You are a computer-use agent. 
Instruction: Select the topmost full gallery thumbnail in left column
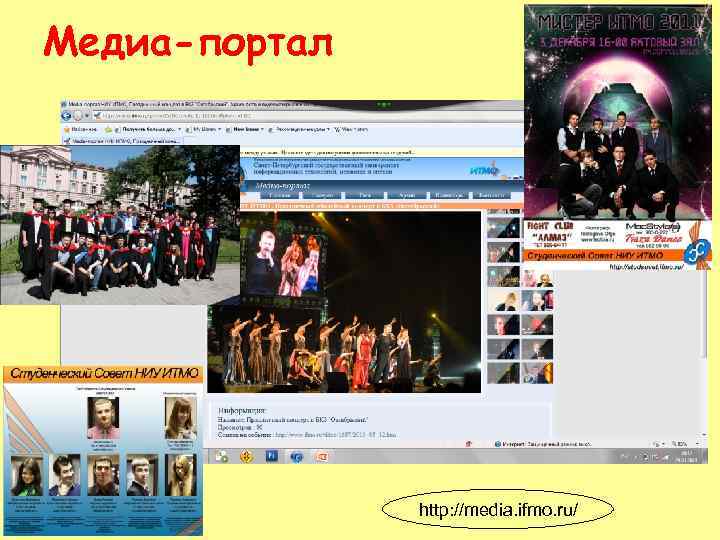pos(503,228)
